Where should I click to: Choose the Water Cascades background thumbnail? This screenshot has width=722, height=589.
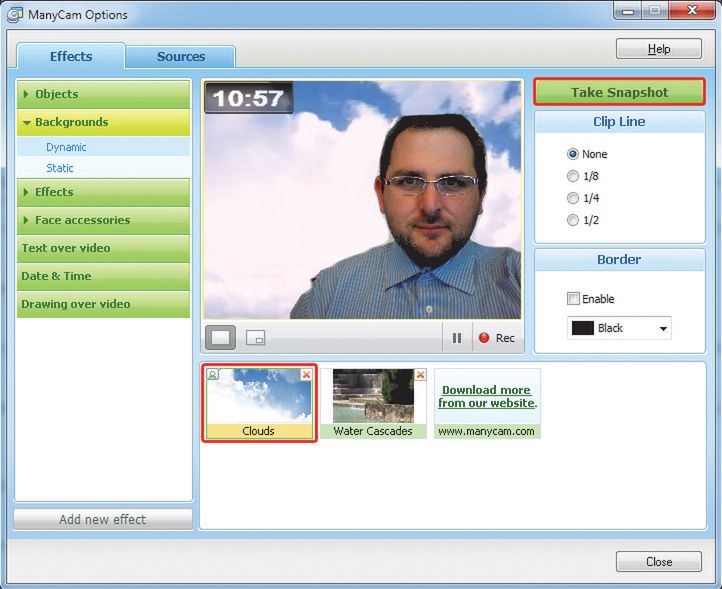(373, 403)
